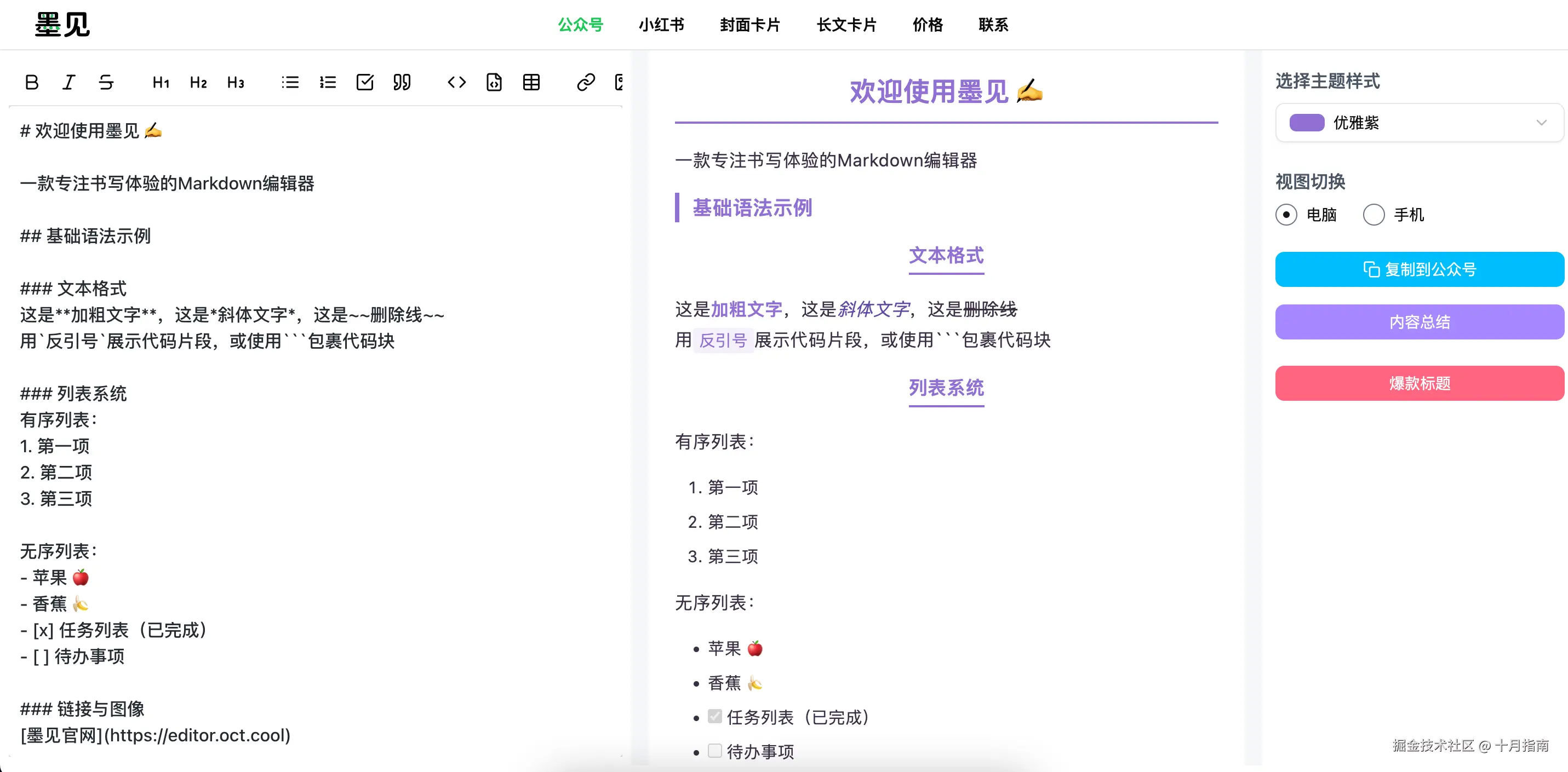Insert a blockquote with quote icon
This screenshot has width=1568, height=772.
[x=402, y=82]
